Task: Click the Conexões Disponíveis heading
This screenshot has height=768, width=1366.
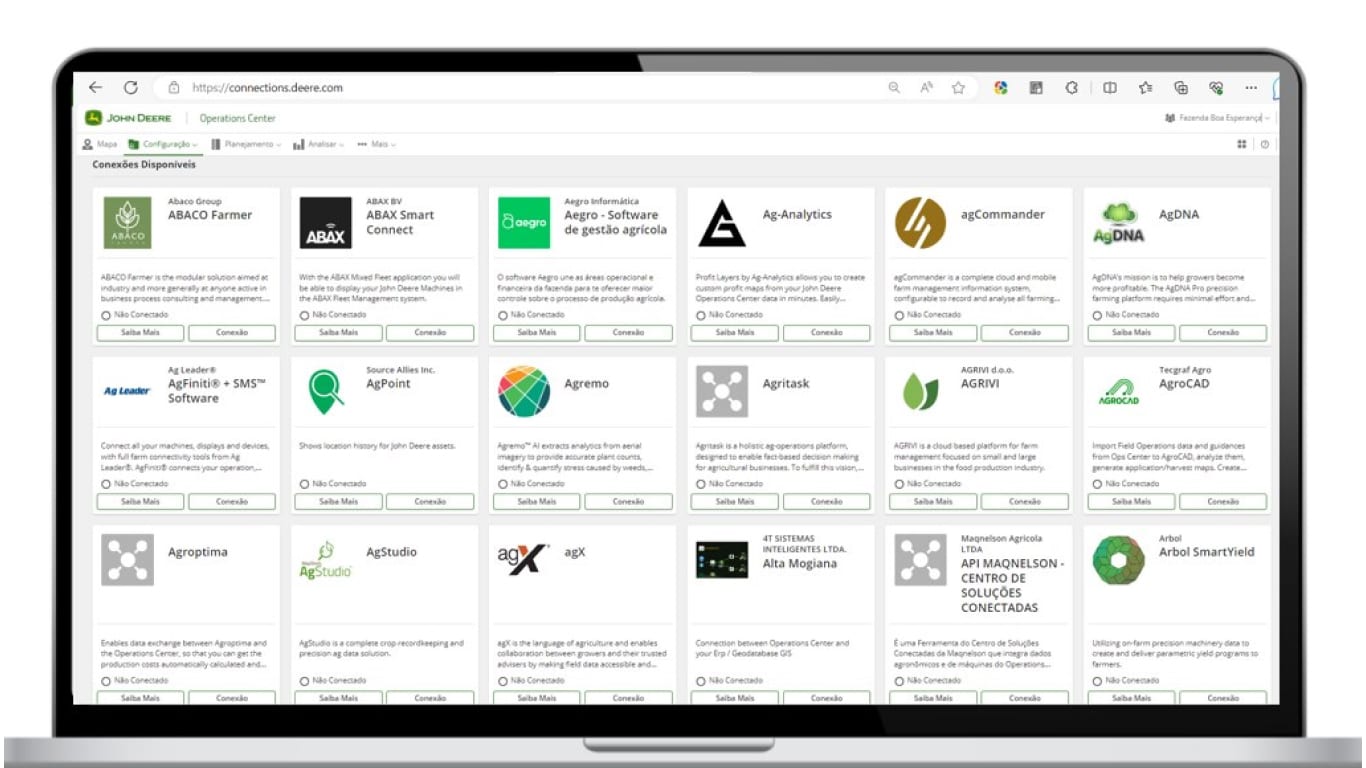Action: 144,165
